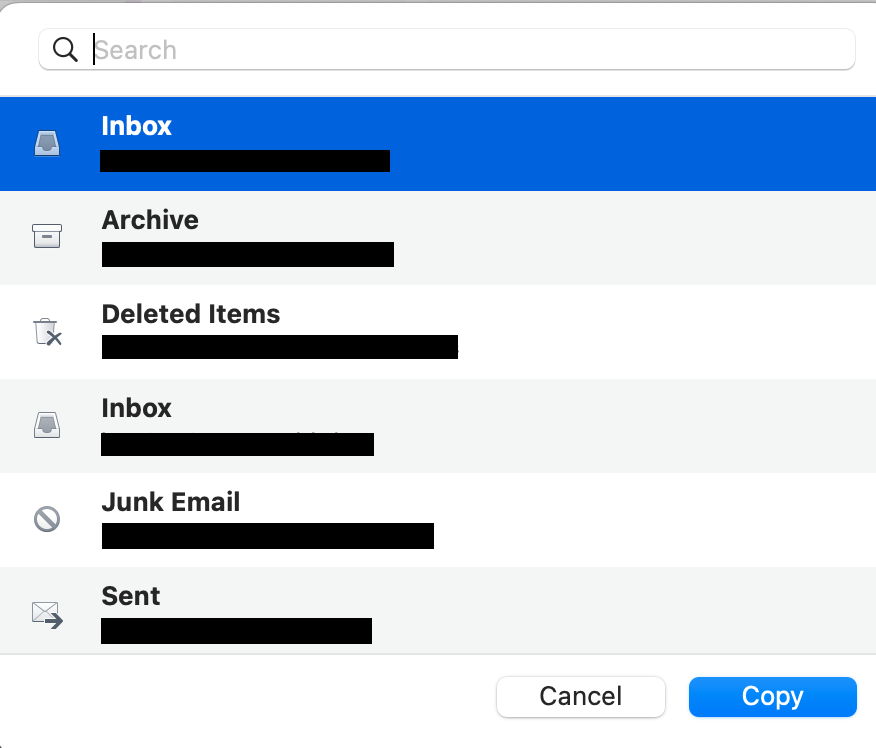The height and width of the screenshot is (748, 876).
Task: Click the magnifying glass search icon
Action: click(x=65, y=50)
